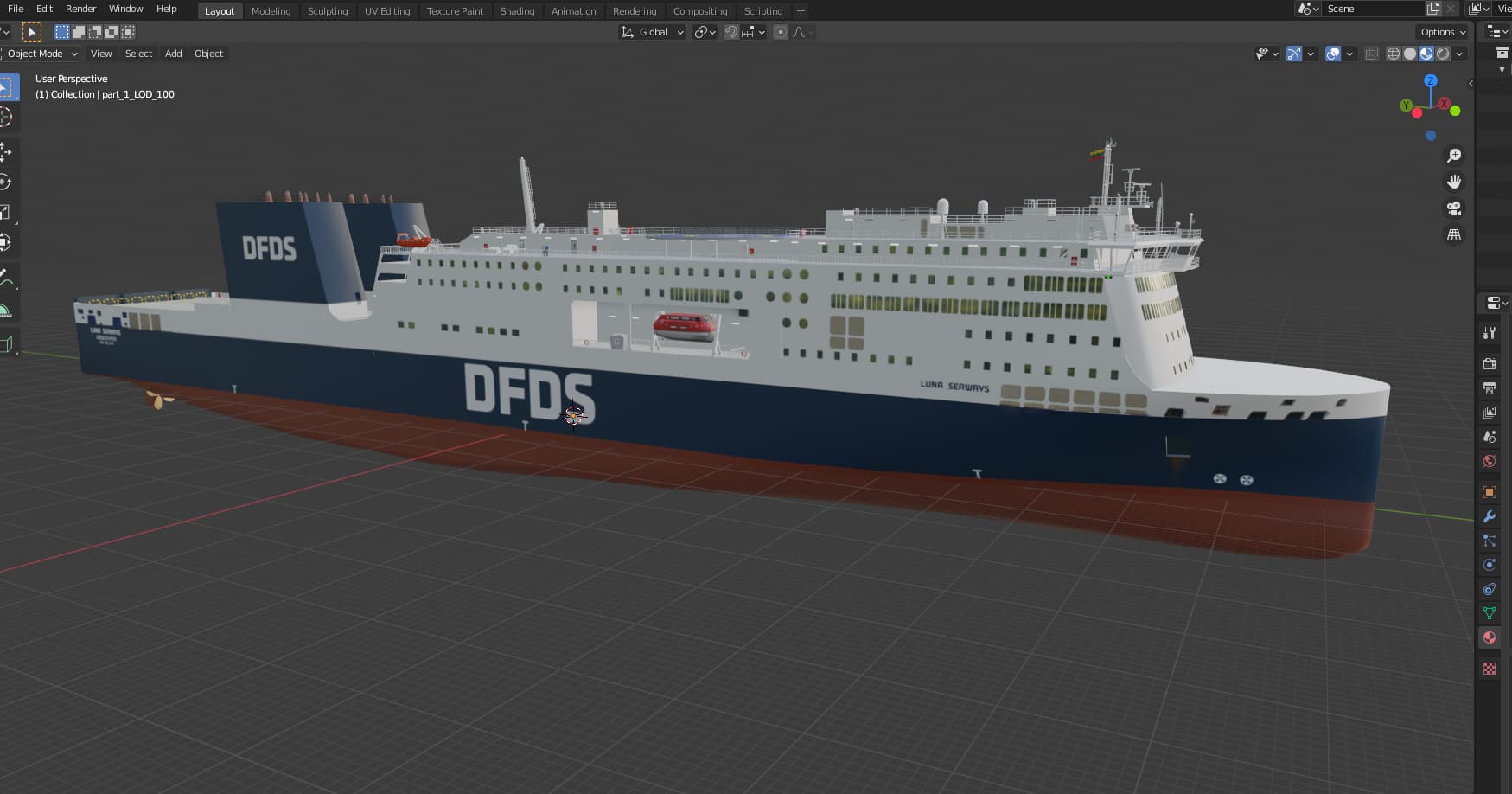Toggle snapping magnet on or off
The height and width of the screenshot is (794, 1512).
pyautogui.click(x=731, y=32)
